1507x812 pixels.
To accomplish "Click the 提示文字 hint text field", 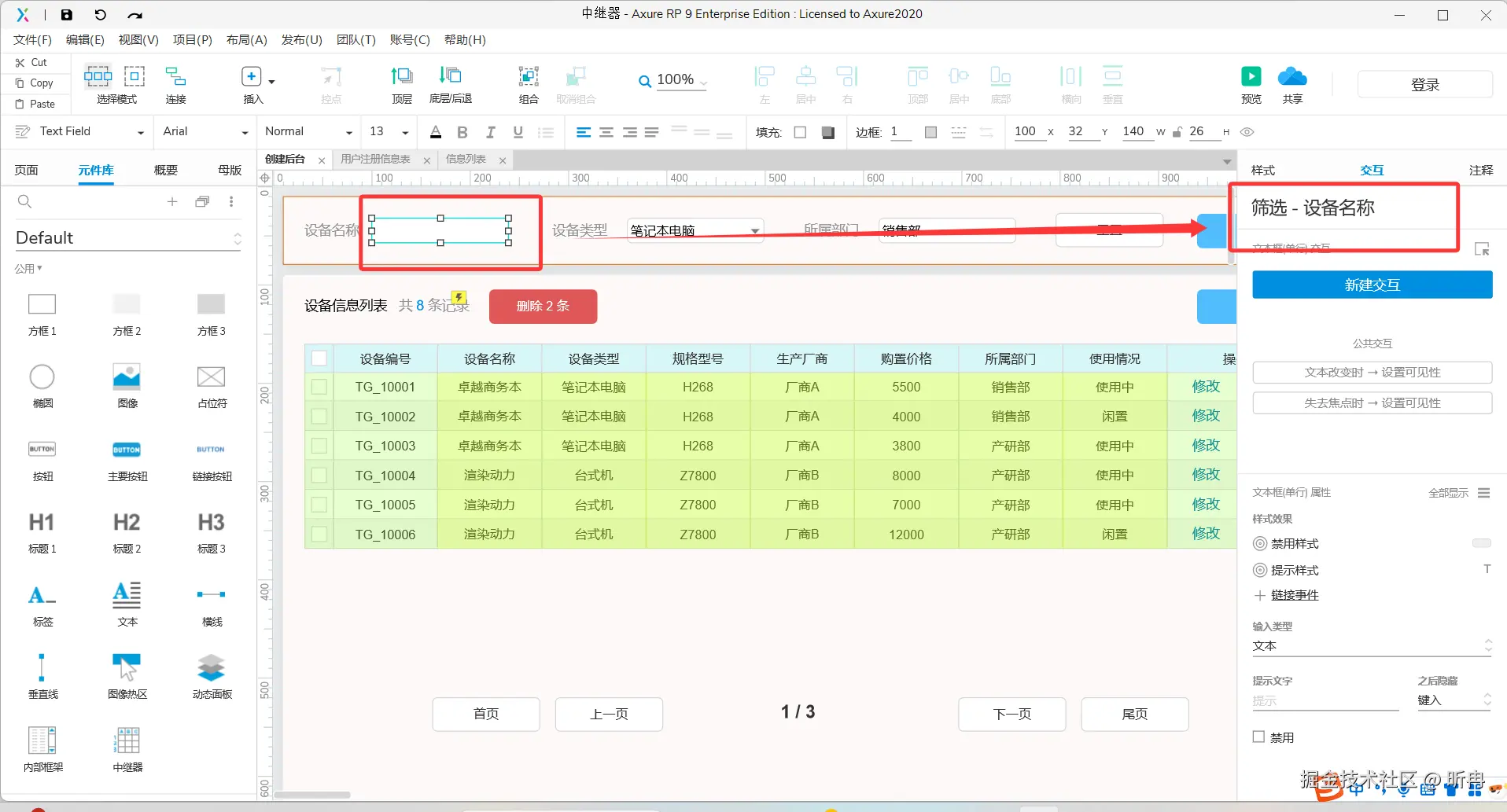I will point(1325,700).
